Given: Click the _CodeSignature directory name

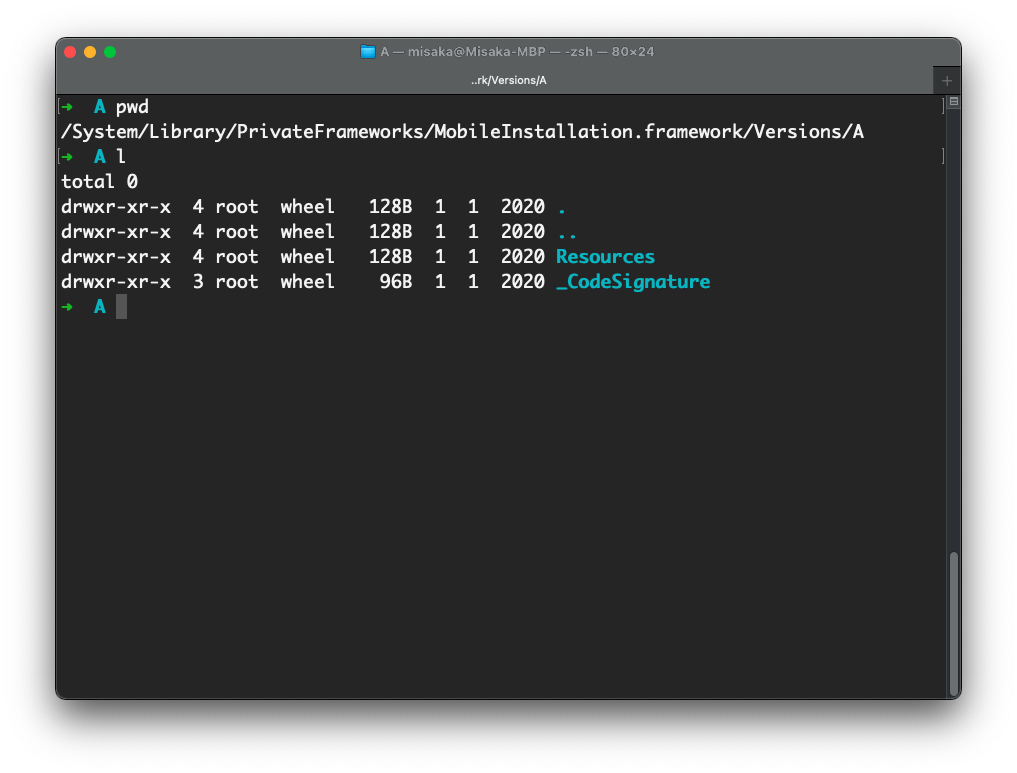Looking at the screenshot, I should 633,281.
